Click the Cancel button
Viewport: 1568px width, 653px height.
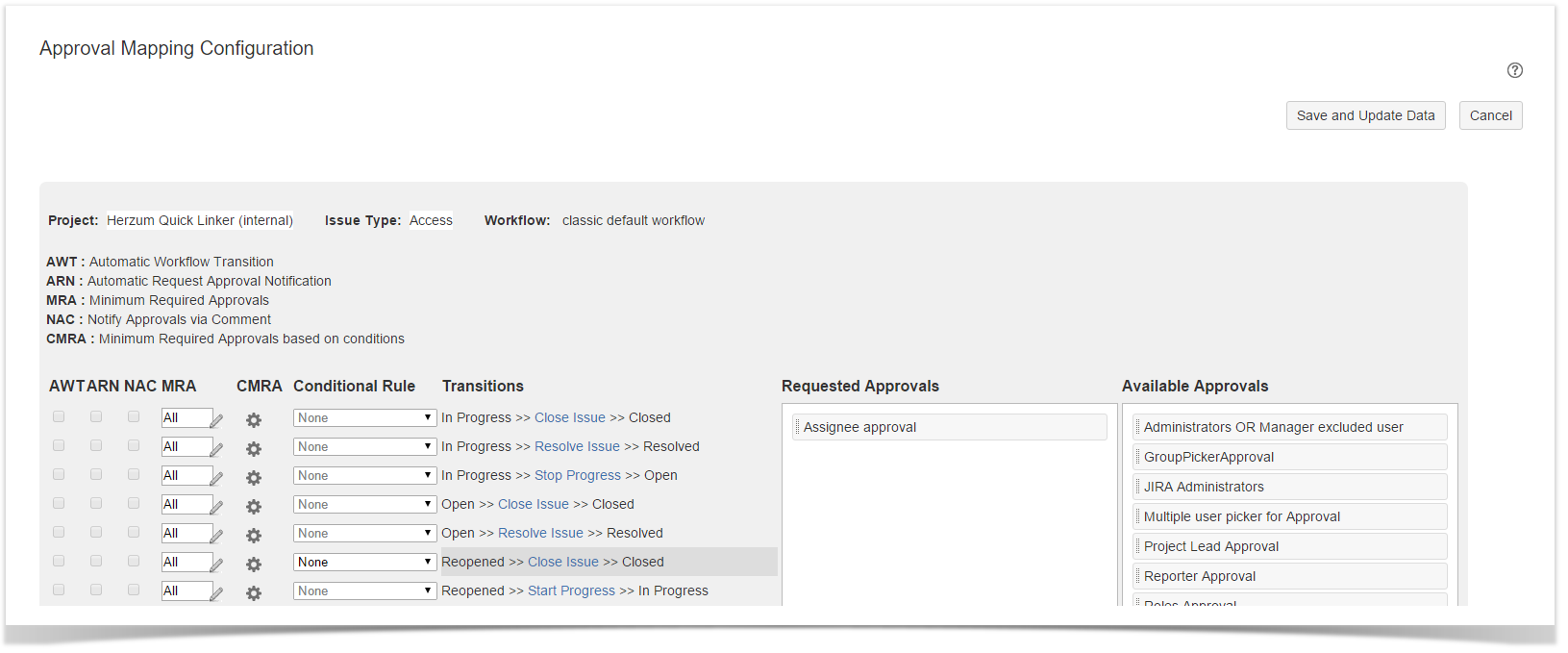1490,115
